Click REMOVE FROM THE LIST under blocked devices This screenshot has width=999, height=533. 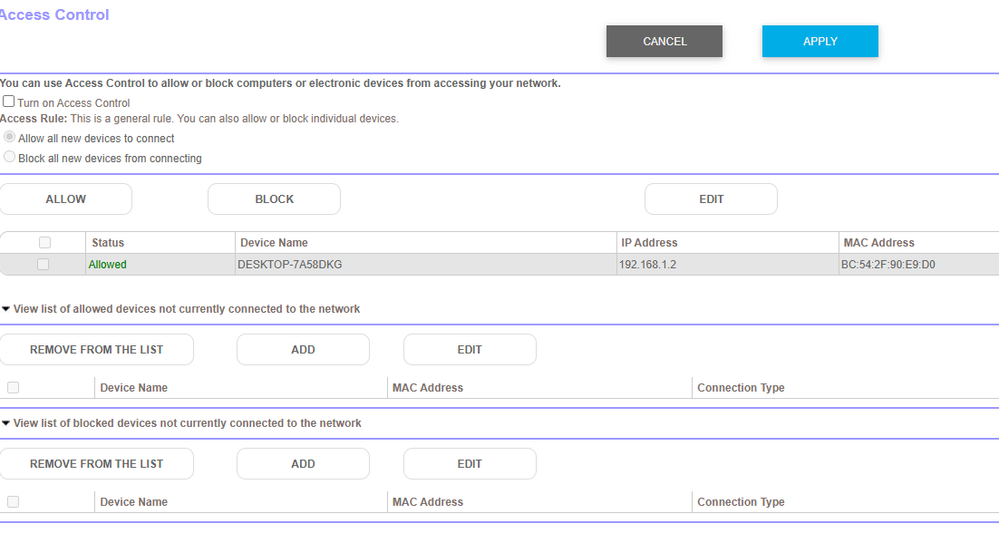click(x=96, y=463)
